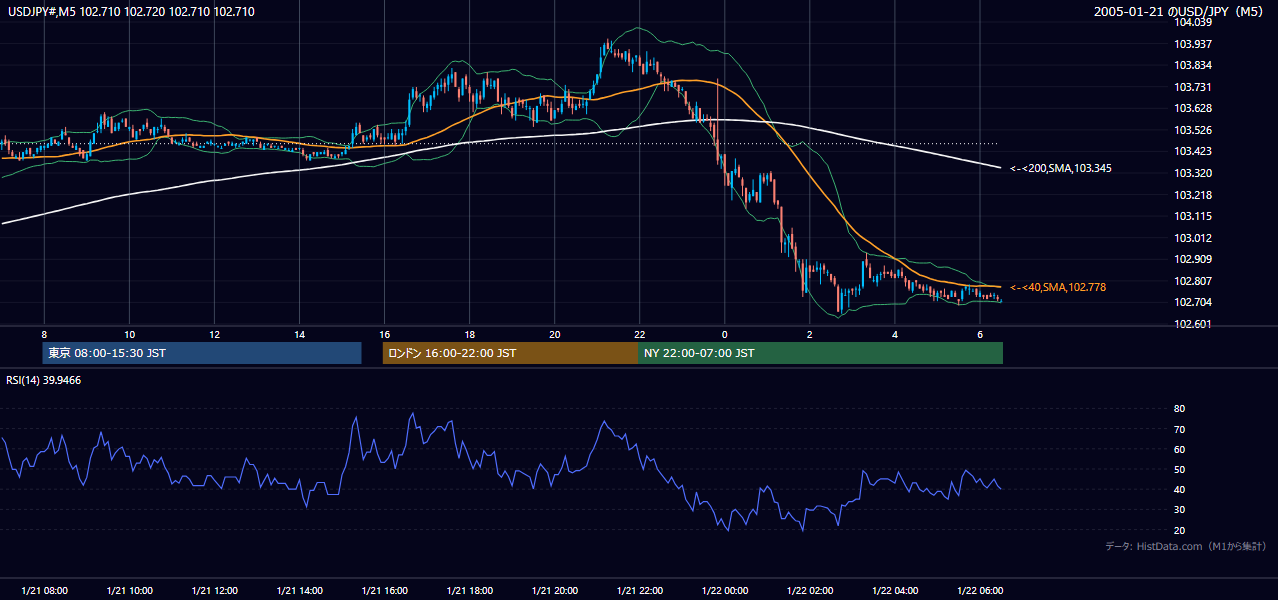Click price axis value 102.909
The height and width of the screenshot is (600, 1278).
[1193, 259]
